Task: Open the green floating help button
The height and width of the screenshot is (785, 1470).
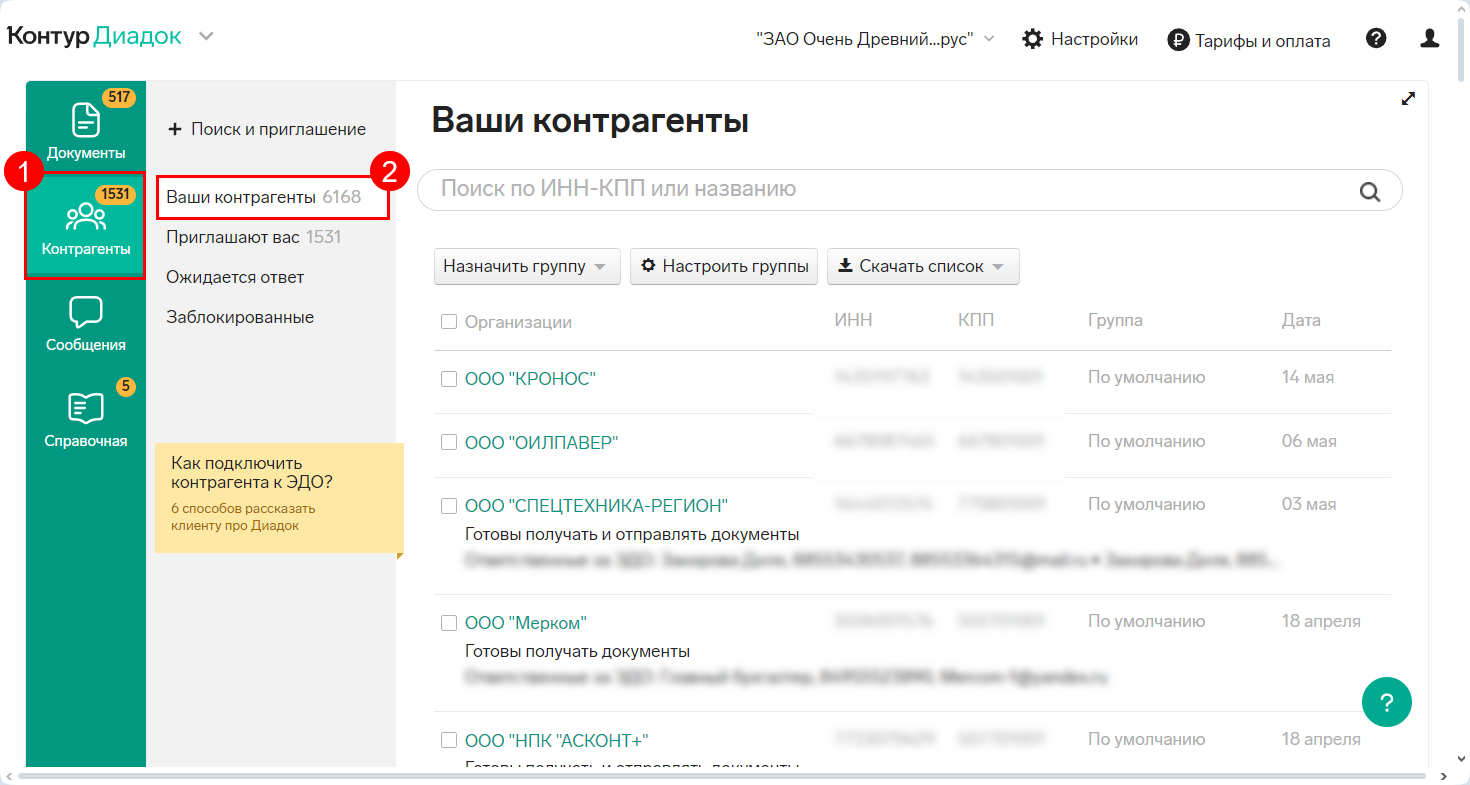Action: (x=1387, y=702)
